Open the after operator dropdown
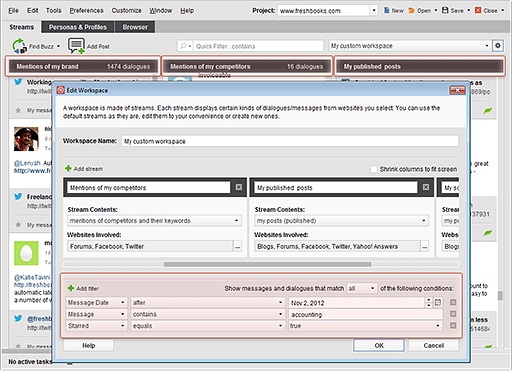Image resolution: width=512 pixels, height=372 pixels. [280, 302]
